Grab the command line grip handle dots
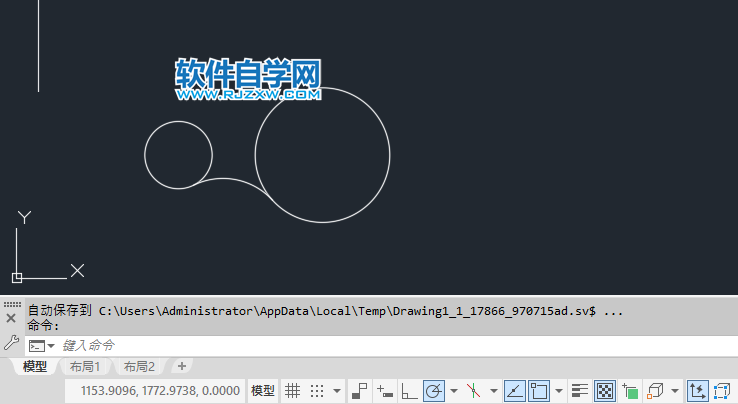Viewport: 738px width, 404px height. point(12,304)
